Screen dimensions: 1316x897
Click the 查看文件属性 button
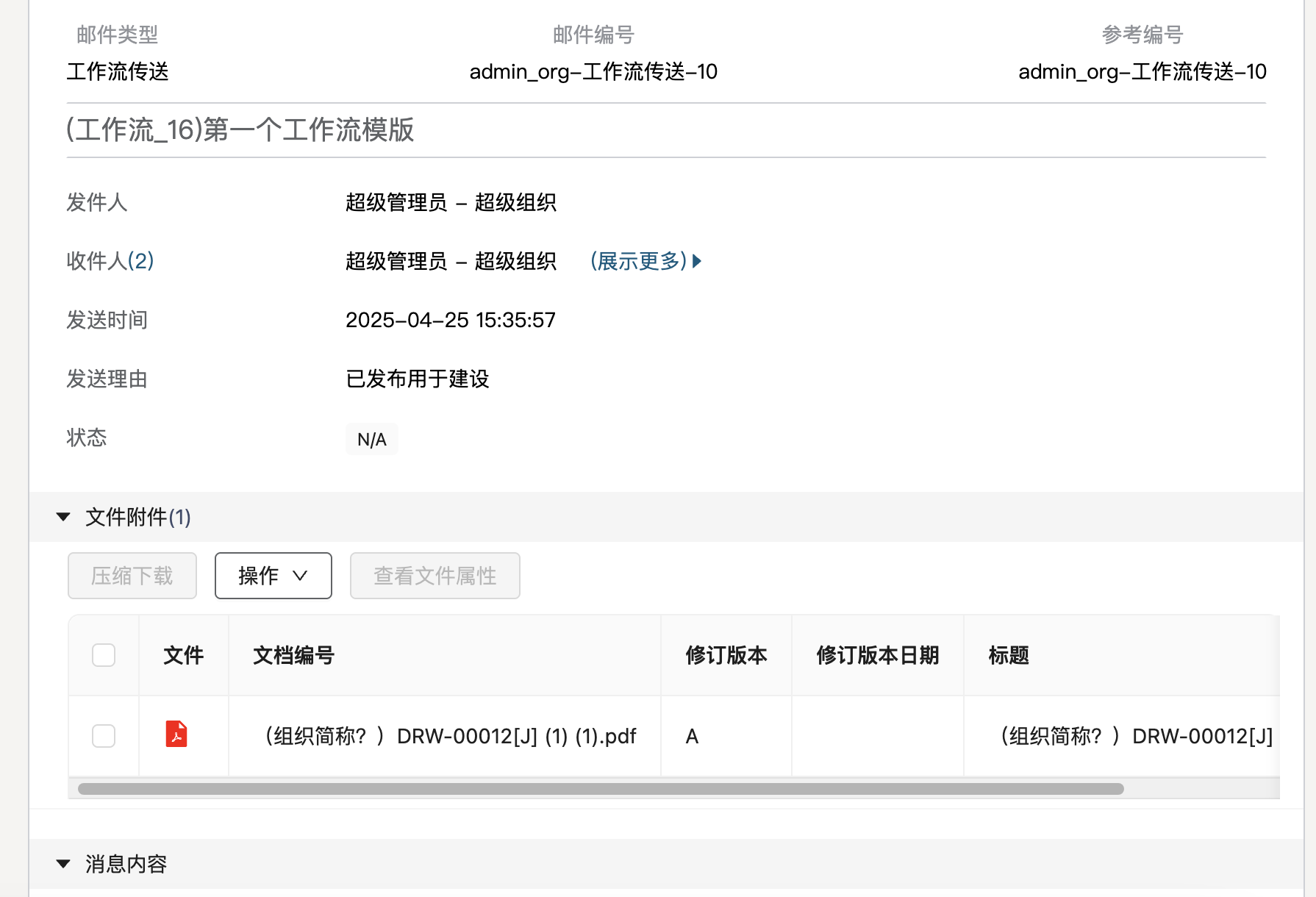tap(435, 576)
